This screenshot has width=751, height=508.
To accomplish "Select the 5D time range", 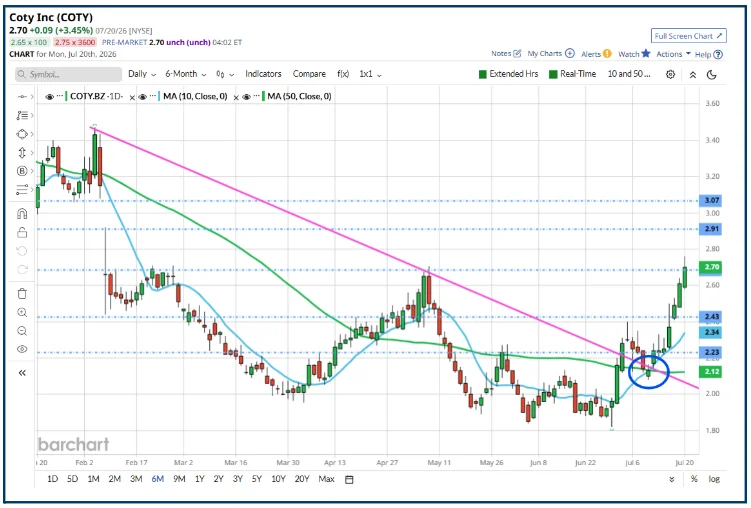I will tap(72, 479).
